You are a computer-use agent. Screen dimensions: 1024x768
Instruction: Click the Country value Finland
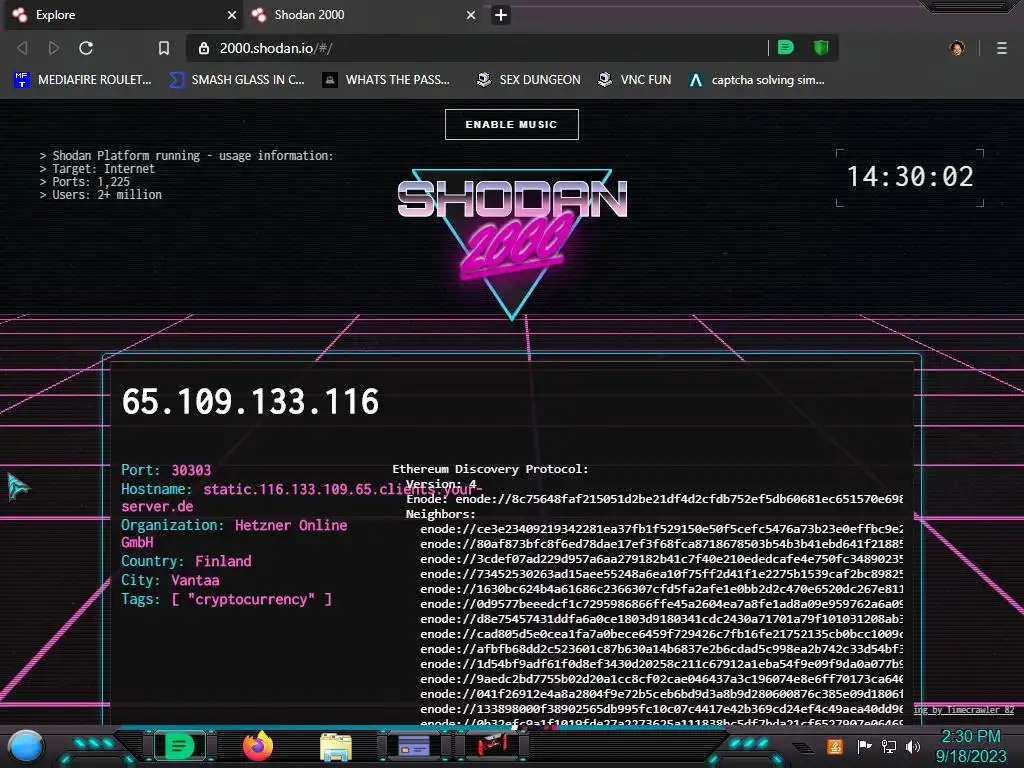(223, 561)
